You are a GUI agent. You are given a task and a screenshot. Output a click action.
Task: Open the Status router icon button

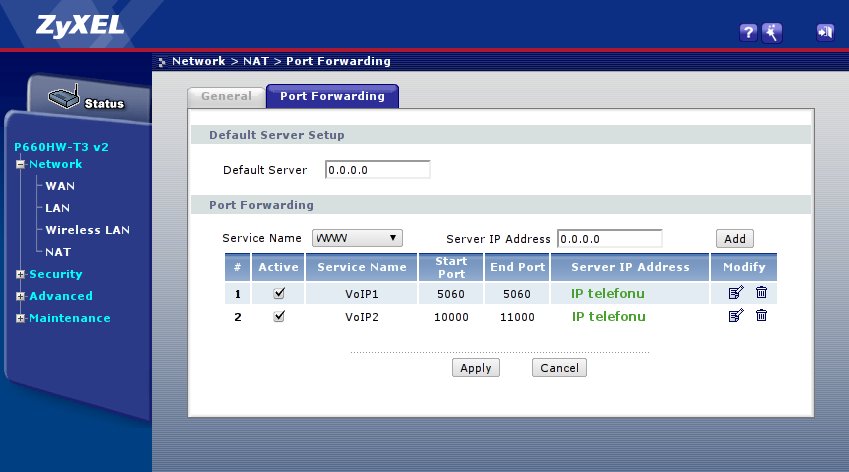coord(86,102)
